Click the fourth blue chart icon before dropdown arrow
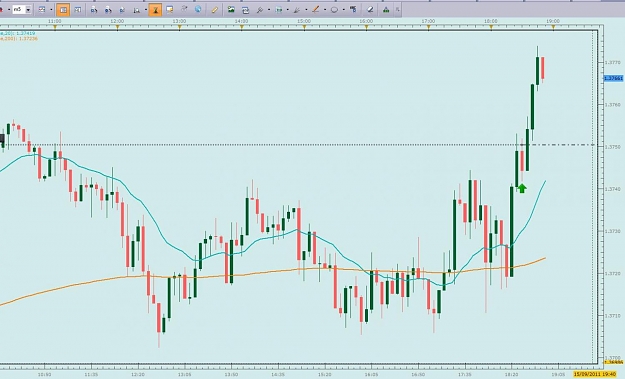 (136, 10)
